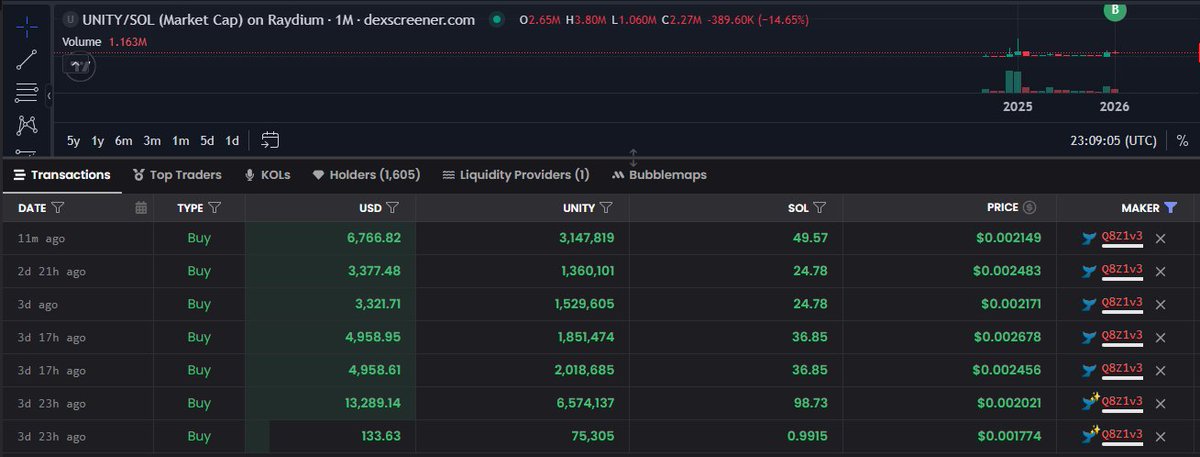Open the go-to-date calendar icon

270,140
